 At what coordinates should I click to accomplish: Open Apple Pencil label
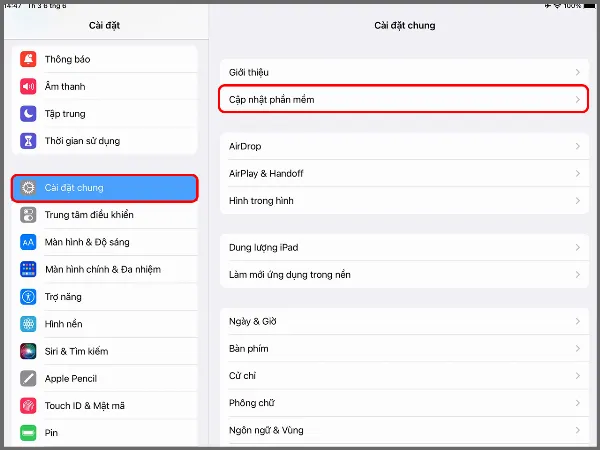(71, 378)
